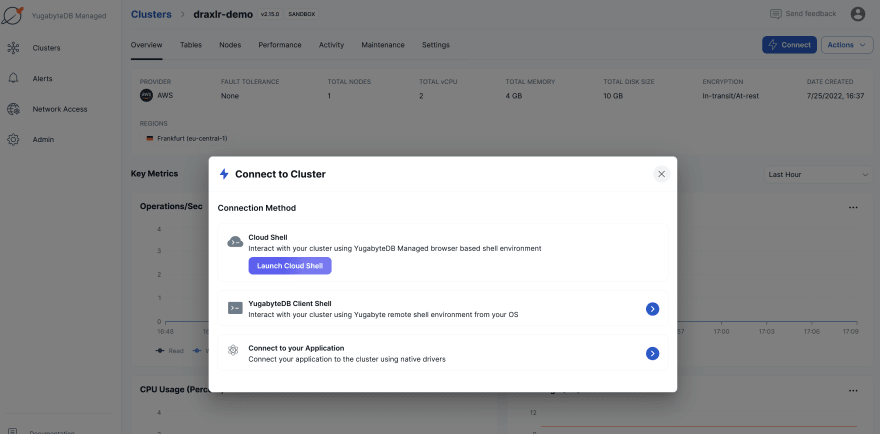Open the Clusters sidebar icon

coord(13,48)
